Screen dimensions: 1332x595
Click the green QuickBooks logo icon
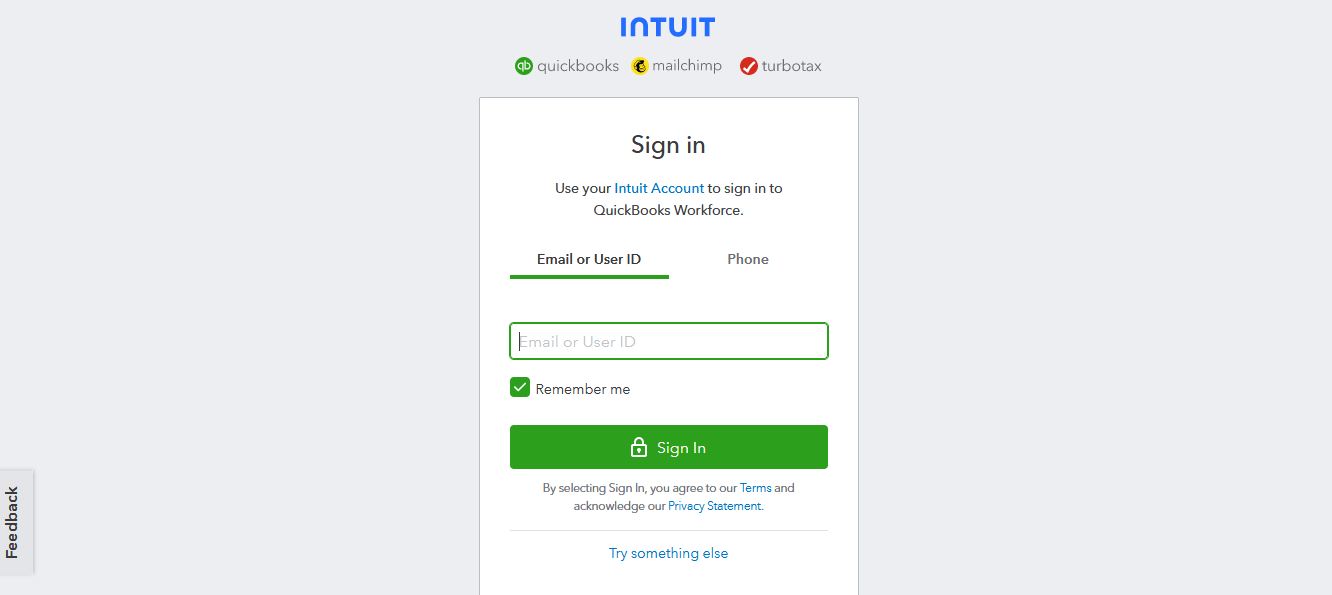[524, 66]
